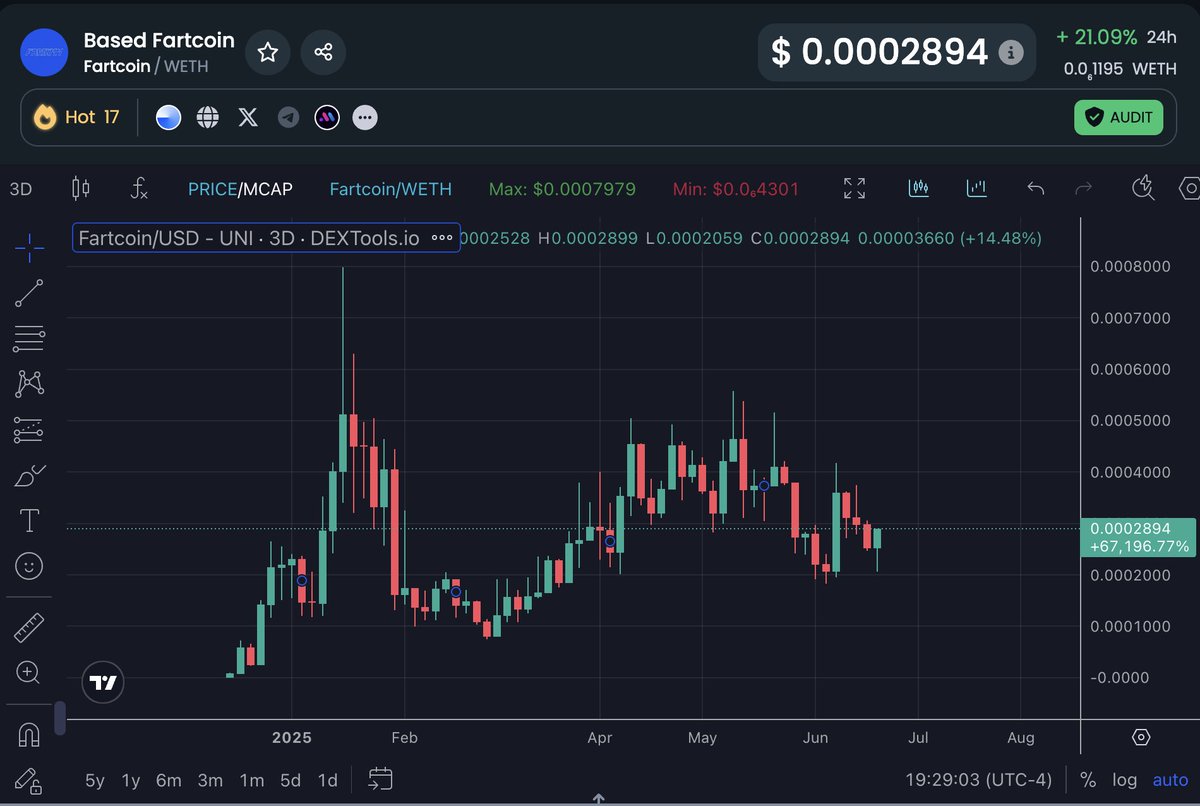This screenshot has height=806, width=1200.
Task: Set chart range to 5d
Action: click(x=290, y=780)
